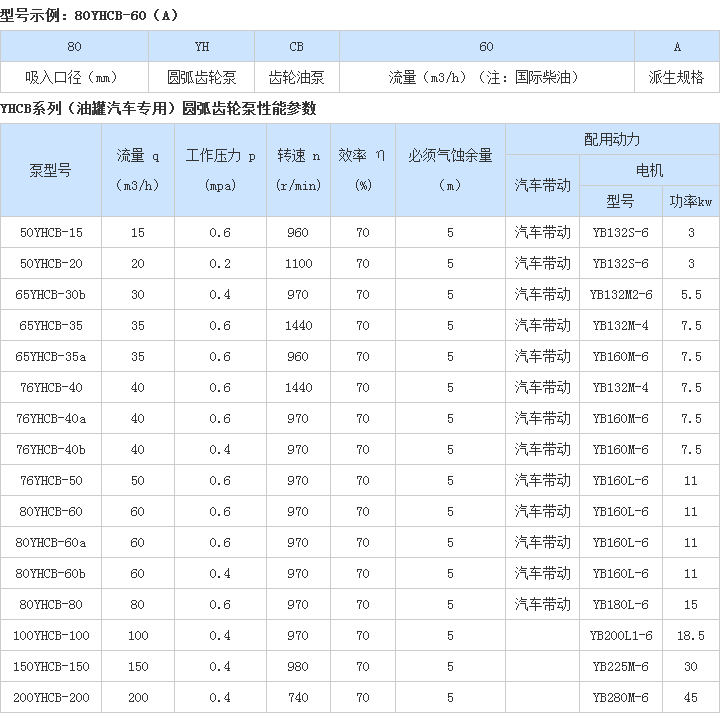Click the 76YHCB-40a model cell
Screen dimensions: 721x718
[x=51, y=418]
